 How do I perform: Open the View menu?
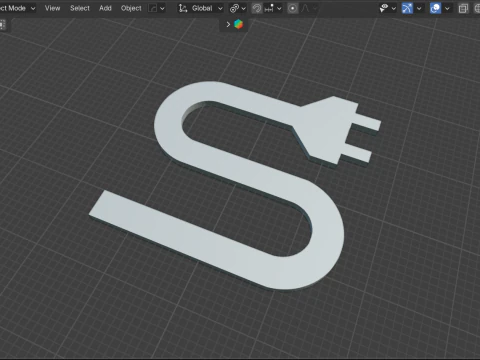coord(52,8)
